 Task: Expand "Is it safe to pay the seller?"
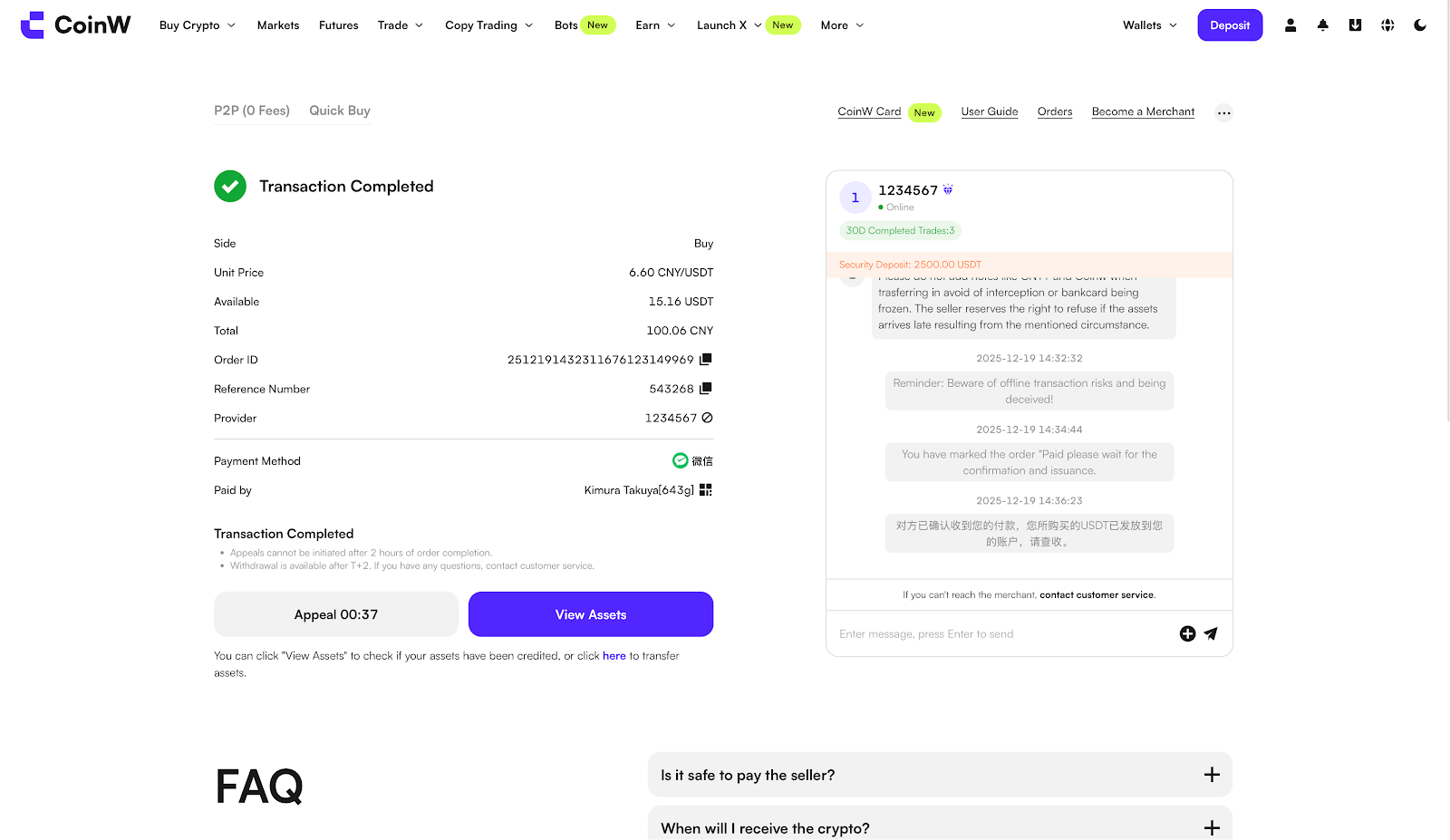(1211, 775)
